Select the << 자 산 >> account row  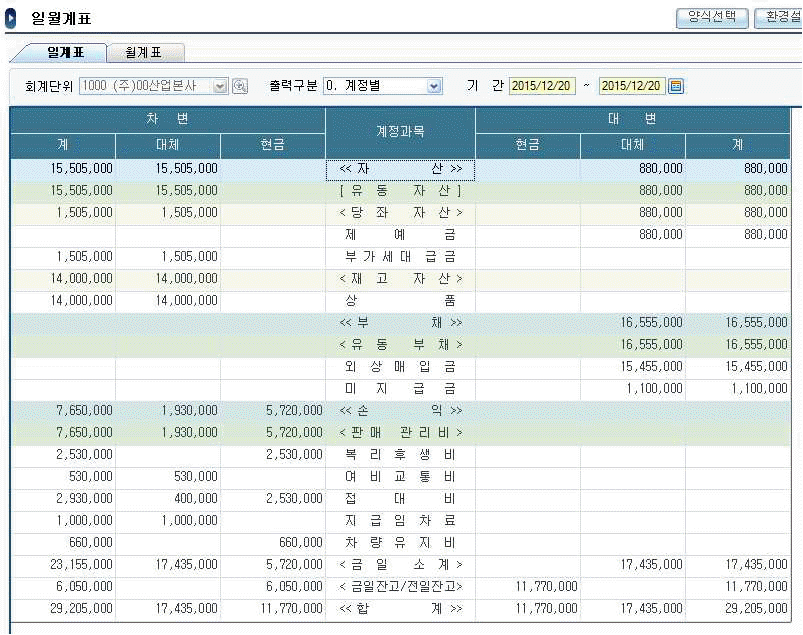point(400,169)
